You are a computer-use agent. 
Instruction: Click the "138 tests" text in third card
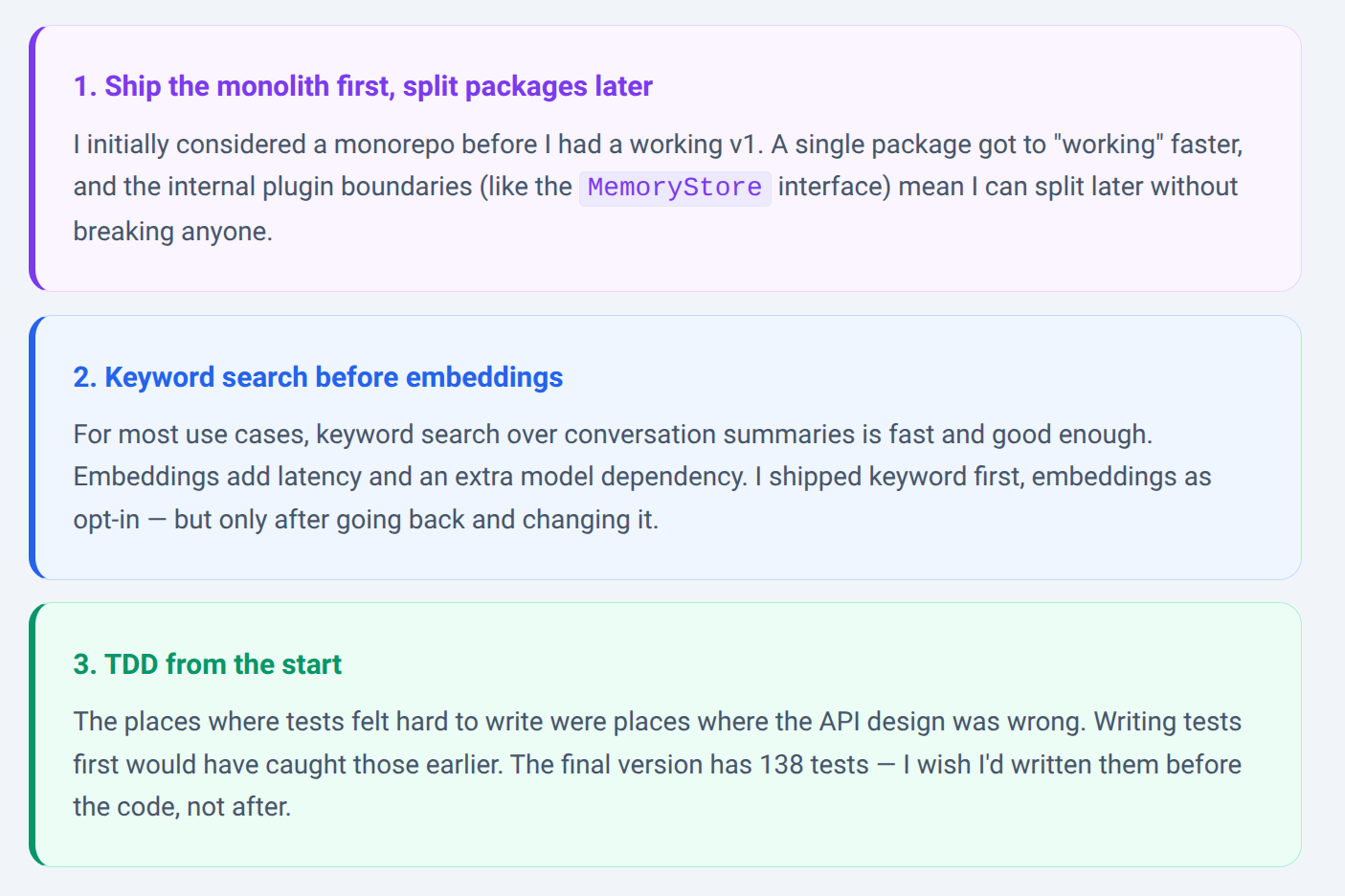815,765
